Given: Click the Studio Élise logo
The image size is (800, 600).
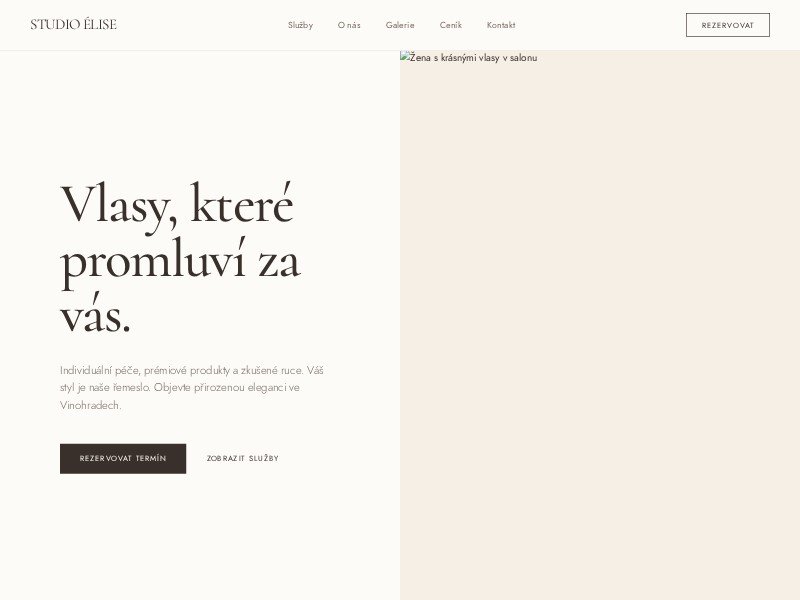Looking at the screenshot, I should click(x=73, y=24).
